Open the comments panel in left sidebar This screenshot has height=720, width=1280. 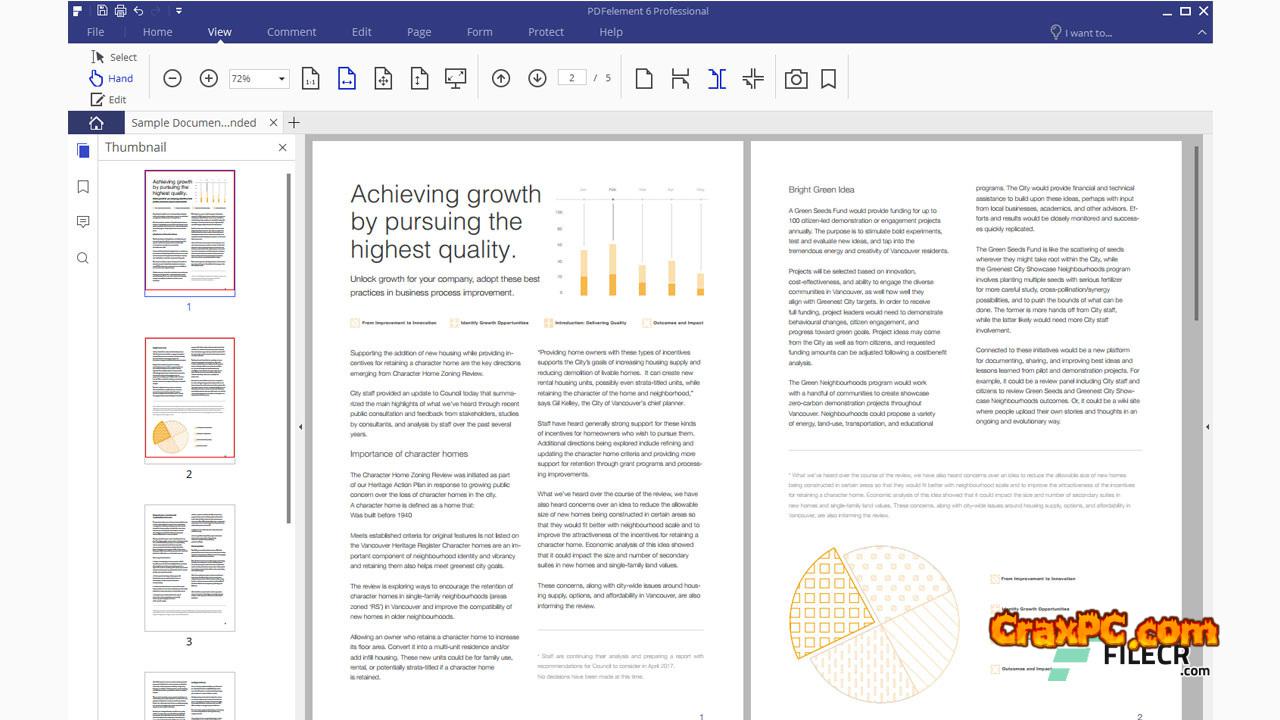pos(83,222)
